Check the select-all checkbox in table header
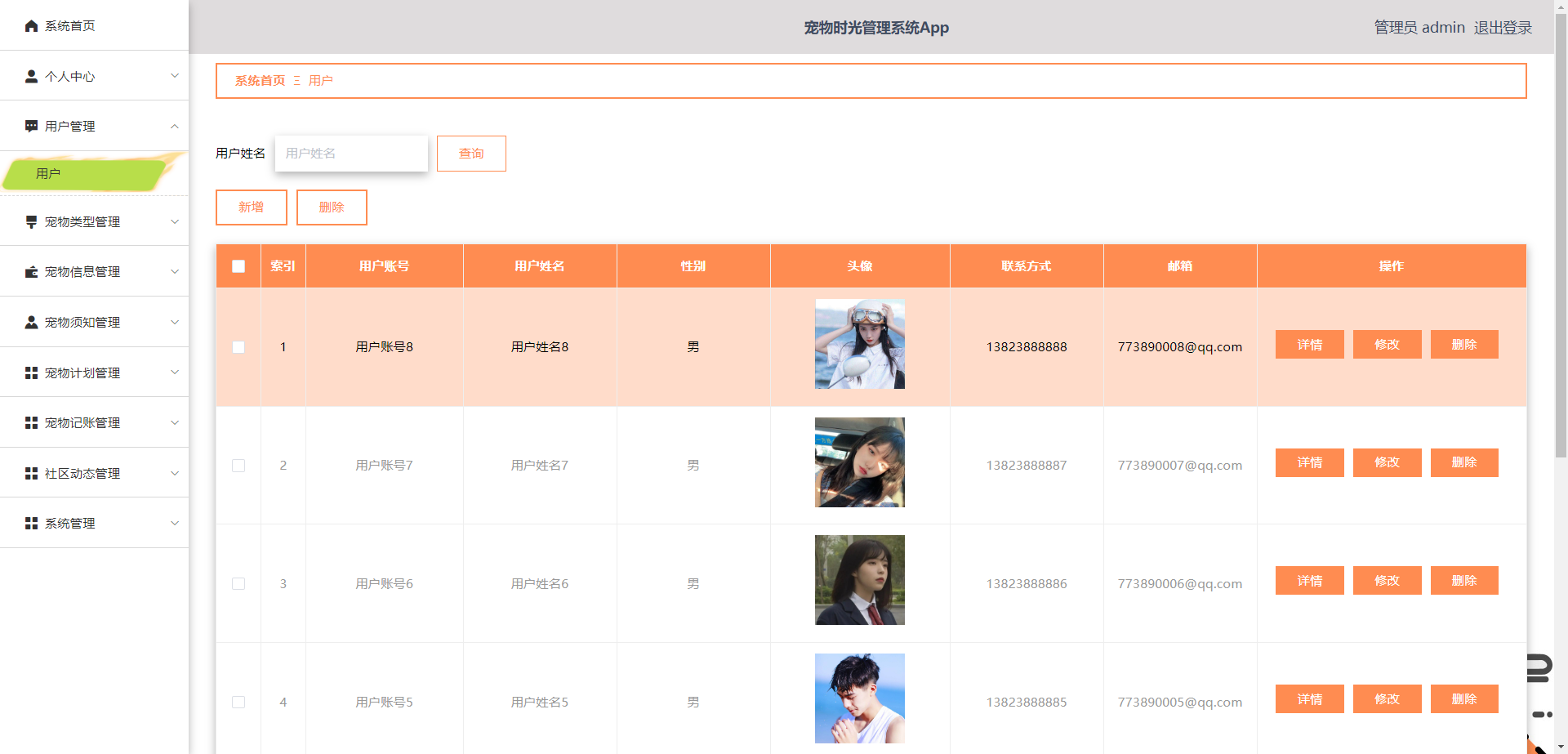Image resolution: width=1568 pixels, height=754 pixels. 238,265
